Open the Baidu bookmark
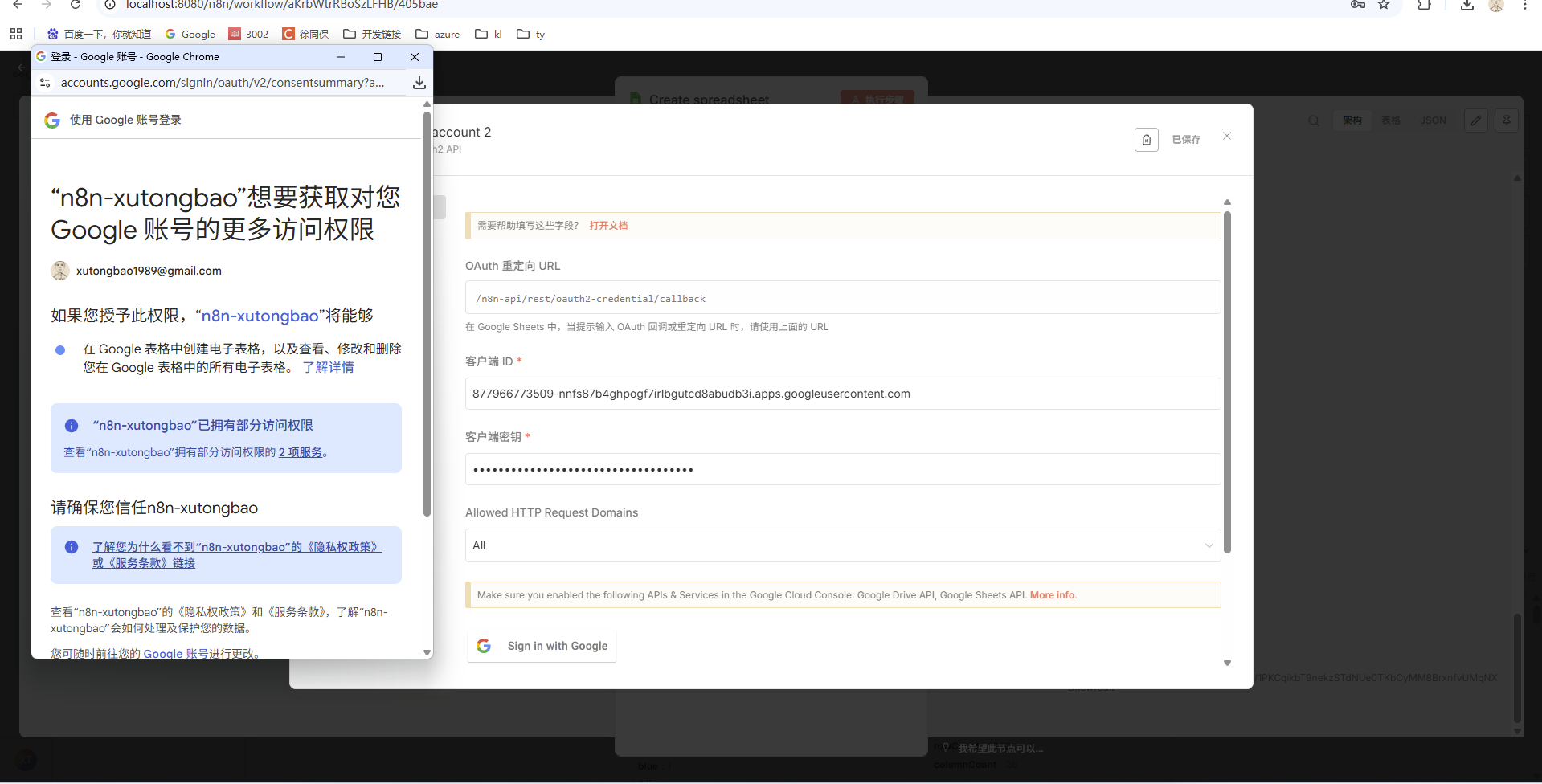This screenshot has width=1542, height=784. coord(99,34)
